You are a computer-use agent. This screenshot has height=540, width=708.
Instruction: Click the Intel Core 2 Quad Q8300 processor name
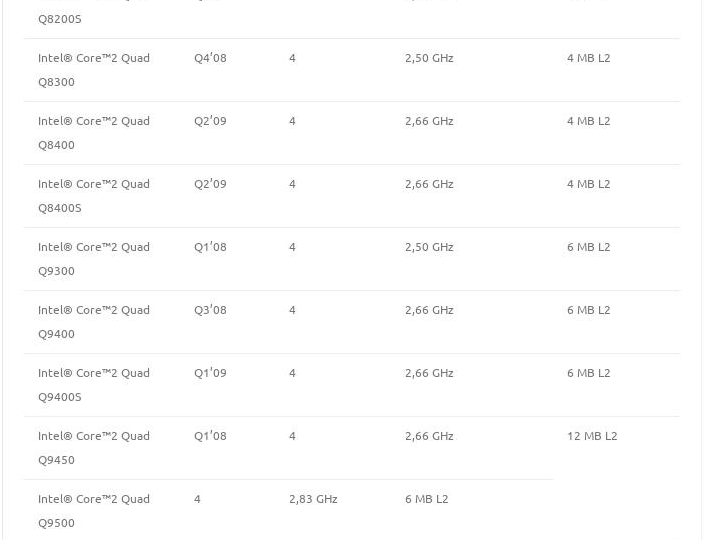coord(94,70)
